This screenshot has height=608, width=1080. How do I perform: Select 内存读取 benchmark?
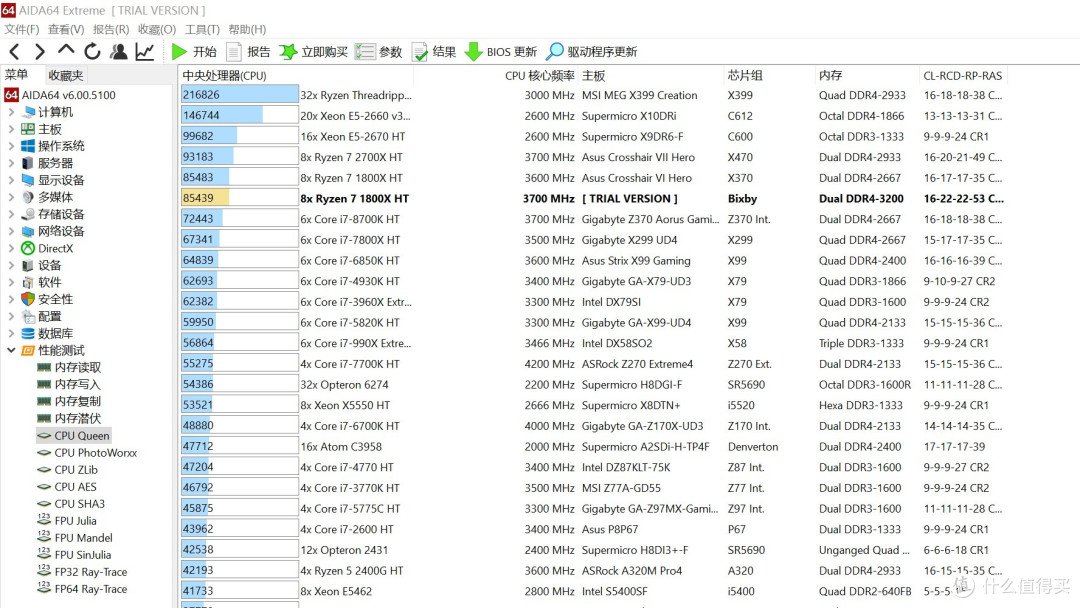pyautogui.click(x=69, y=367)
